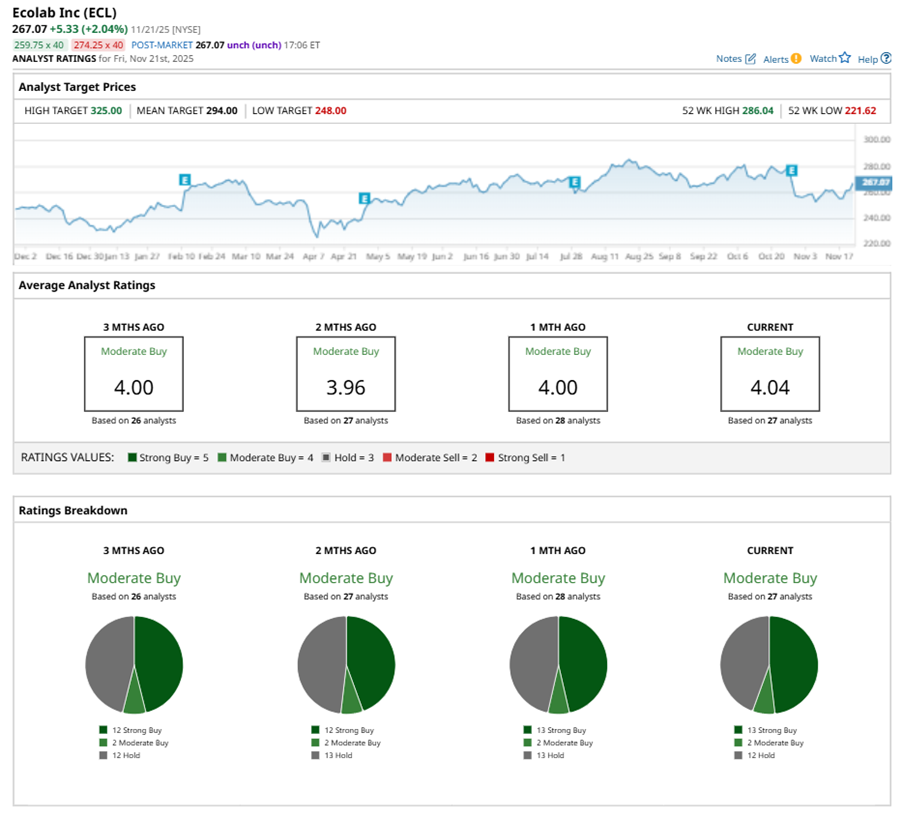Click the Strong Buy = 5 legend swatch
Viewport: 902px width, 819px height.
tap(132, 457)
